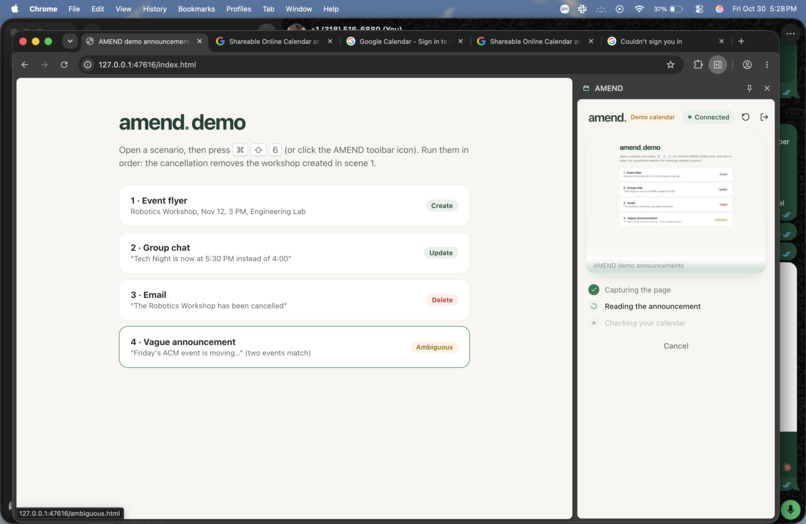Open the Edit menu

(x=98, y=9)
